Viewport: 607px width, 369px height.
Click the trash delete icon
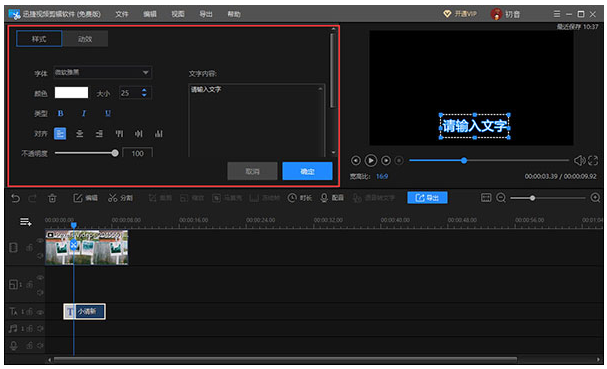point(52,198)
